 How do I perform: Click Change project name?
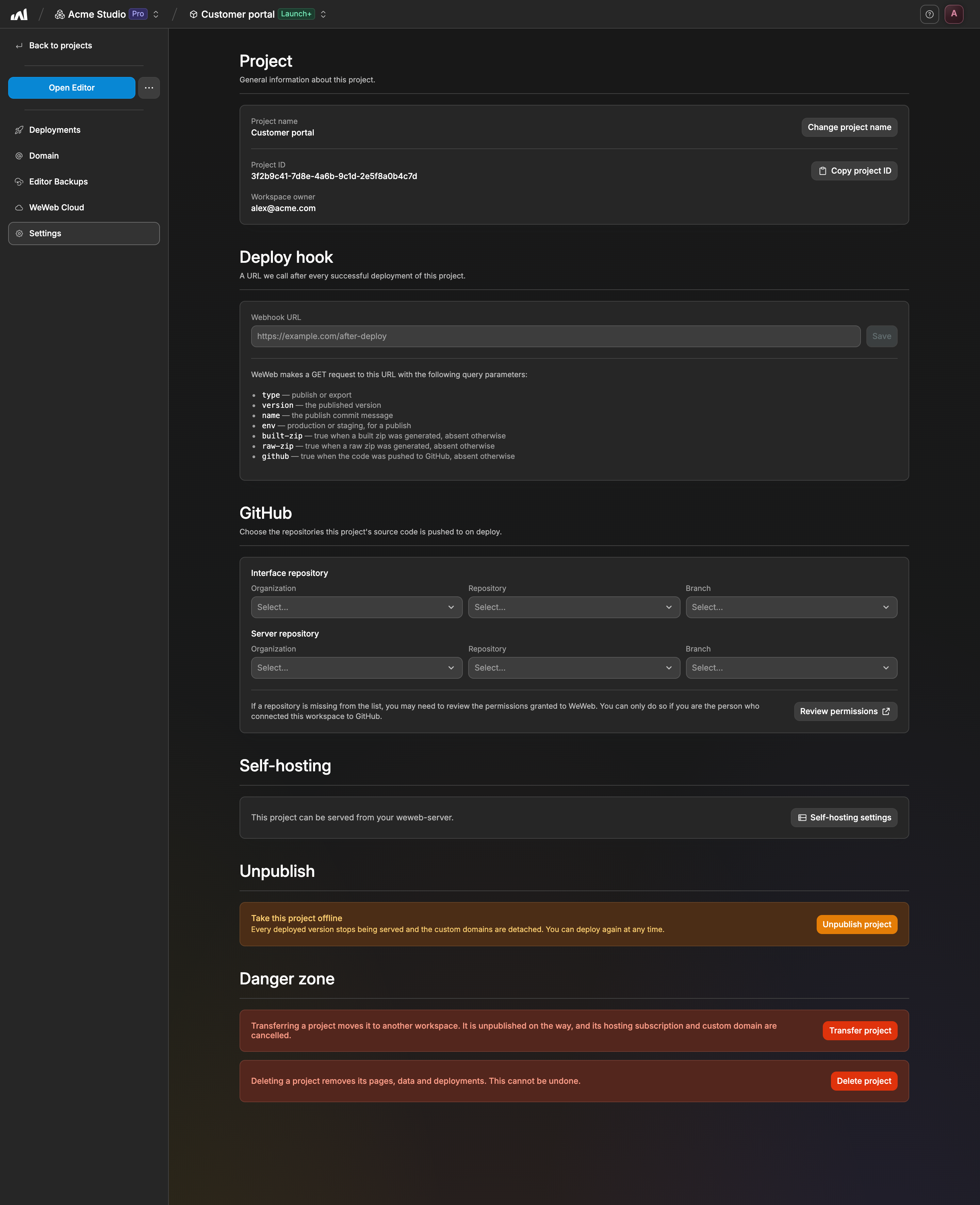click(x=849, y=127)
